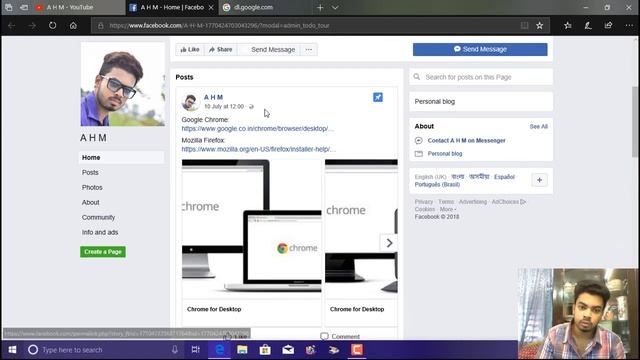Refresh the page with reload icon
This screenshot has height=360, width=640.
pos(53,25)
